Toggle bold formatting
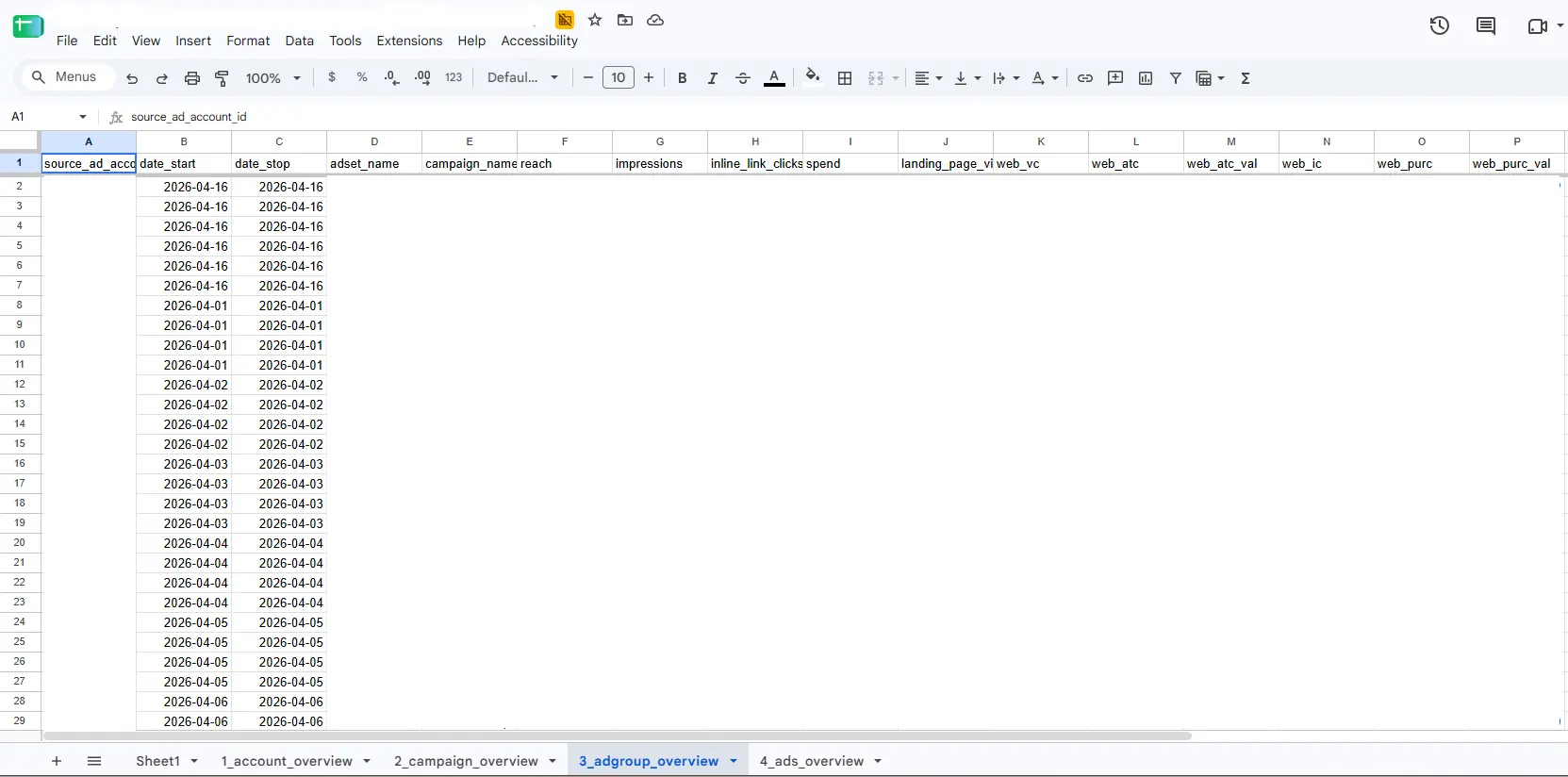 tap(683, 78)
